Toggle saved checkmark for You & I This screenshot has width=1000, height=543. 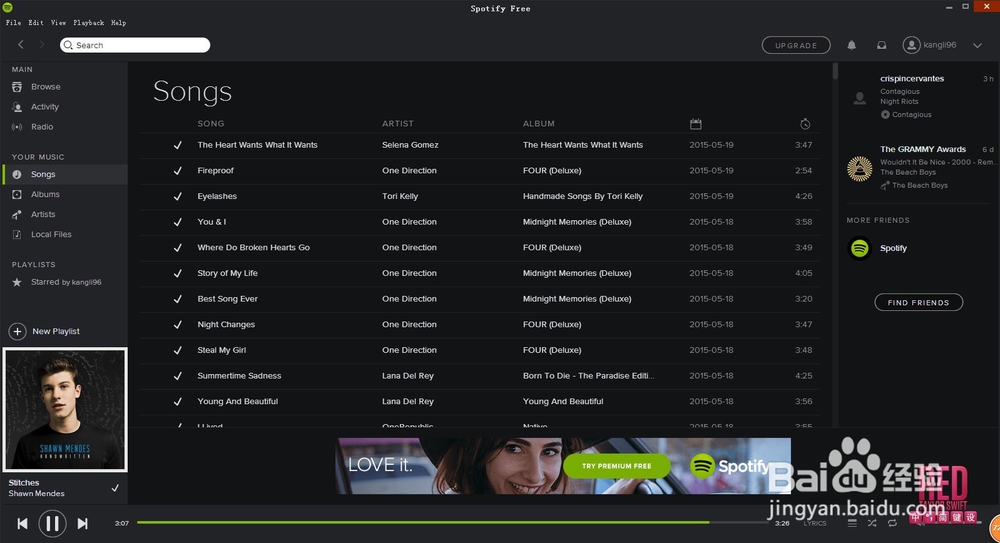point(177,222)
